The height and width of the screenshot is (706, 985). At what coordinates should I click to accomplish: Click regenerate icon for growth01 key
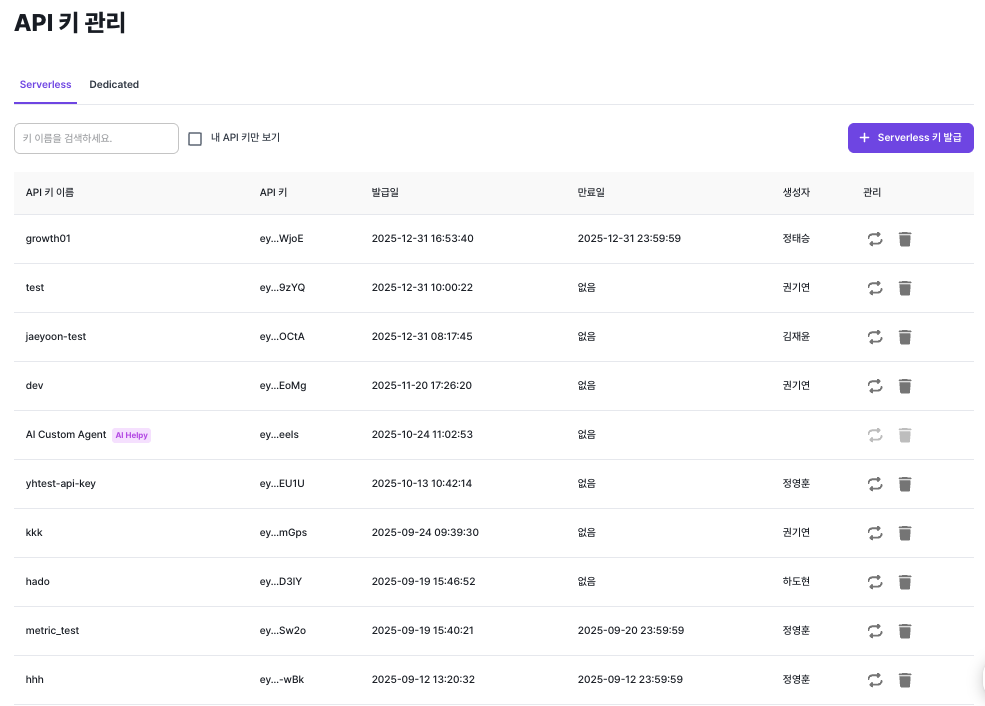click(x=875, y=239)
